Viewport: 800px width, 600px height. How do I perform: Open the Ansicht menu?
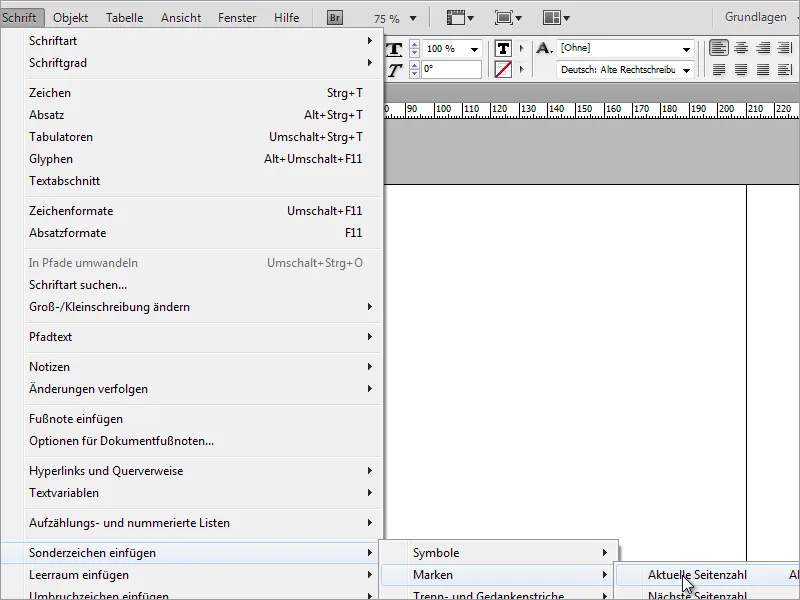[x=181, y=18]
